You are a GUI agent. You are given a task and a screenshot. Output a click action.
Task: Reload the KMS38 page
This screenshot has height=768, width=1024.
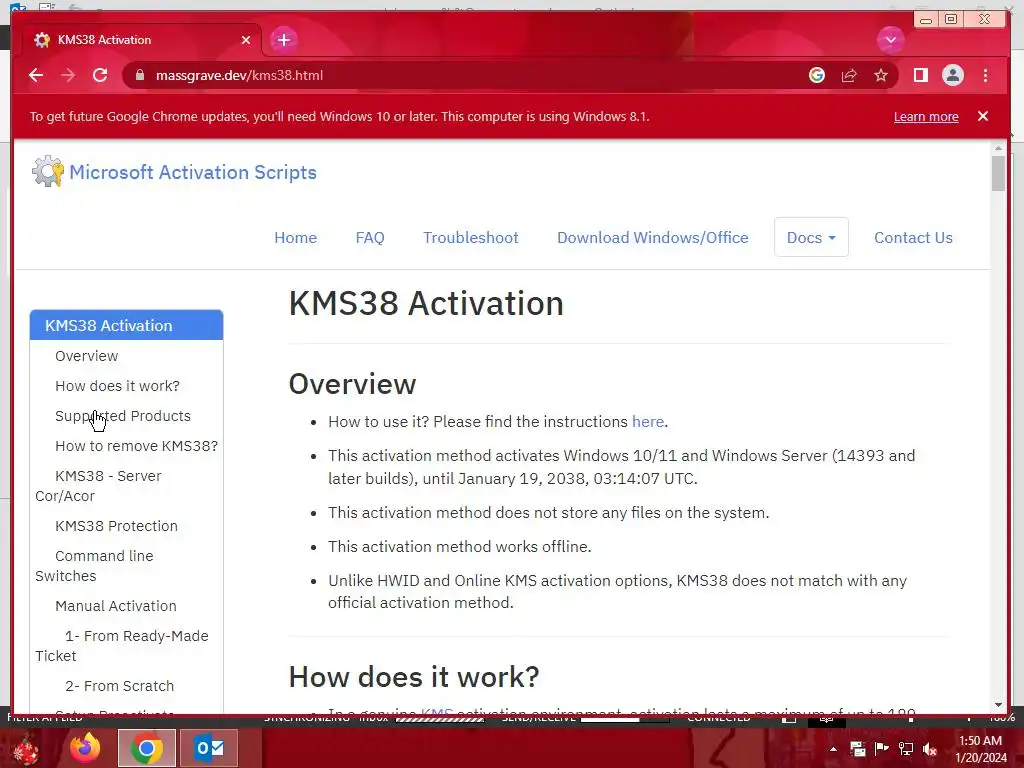(x=100, y=75)
